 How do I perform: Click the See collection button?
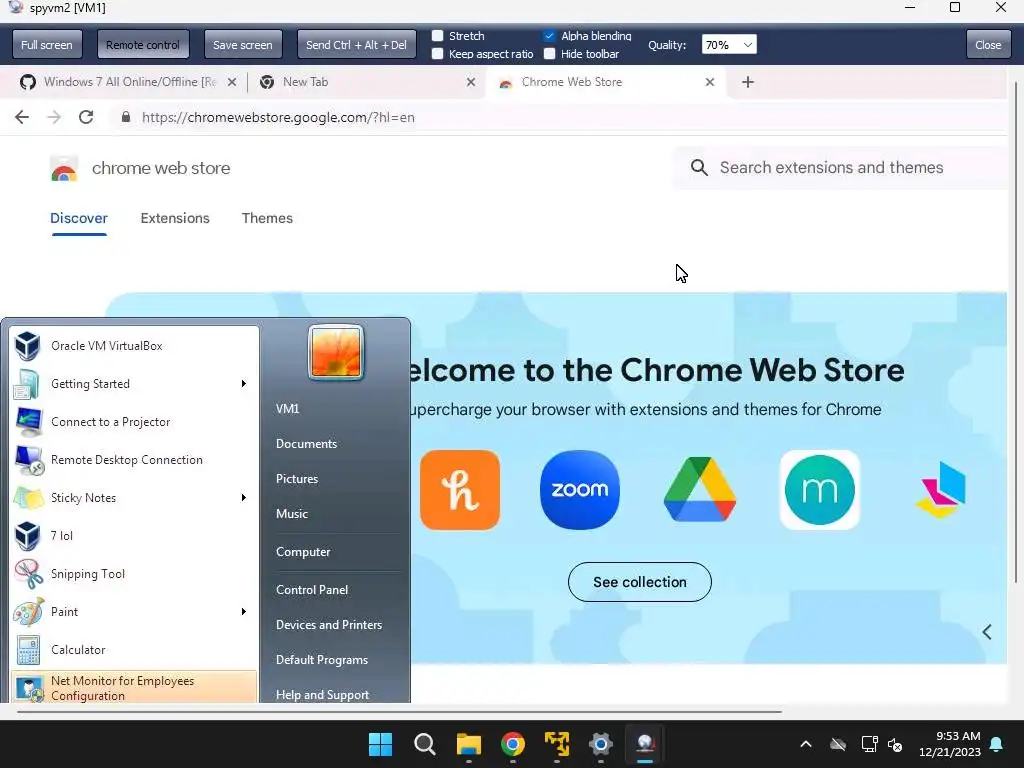coord(639,582)
